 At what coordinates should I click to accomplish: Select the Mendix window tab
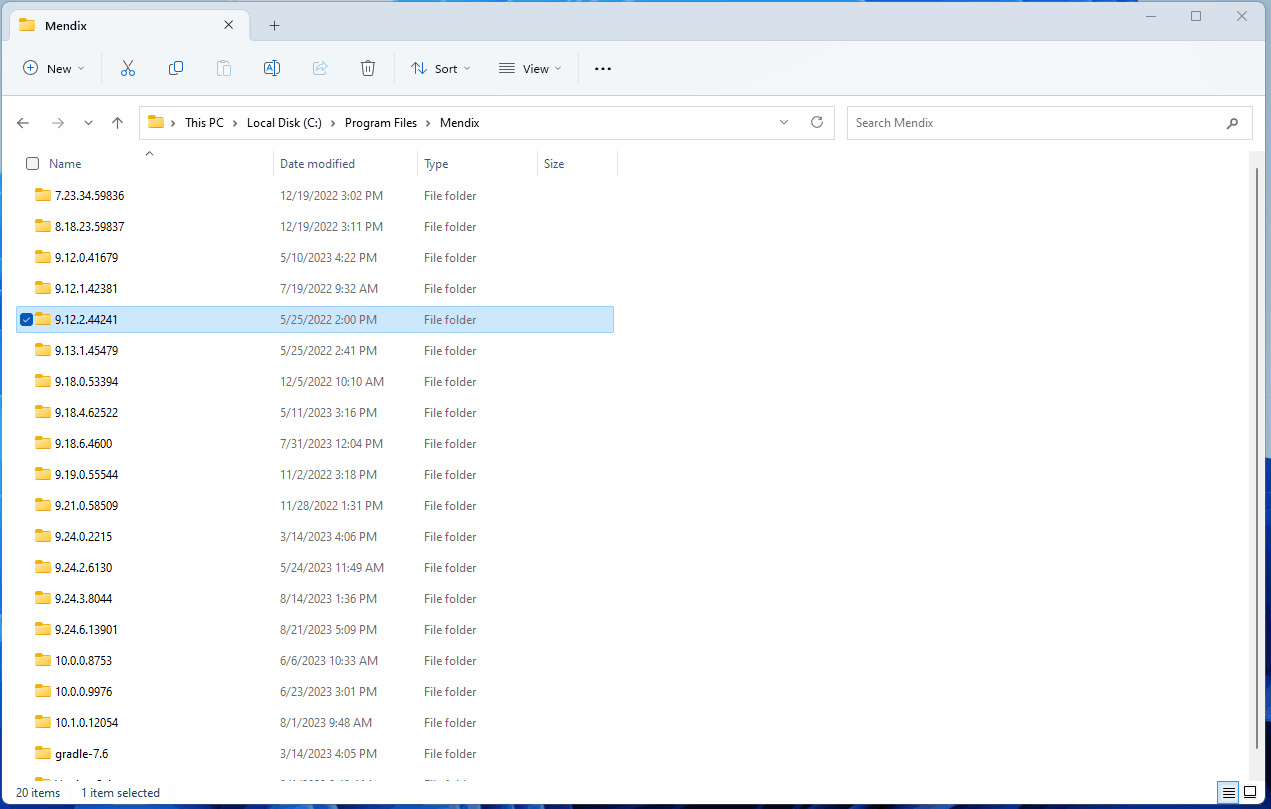[130, 25]
